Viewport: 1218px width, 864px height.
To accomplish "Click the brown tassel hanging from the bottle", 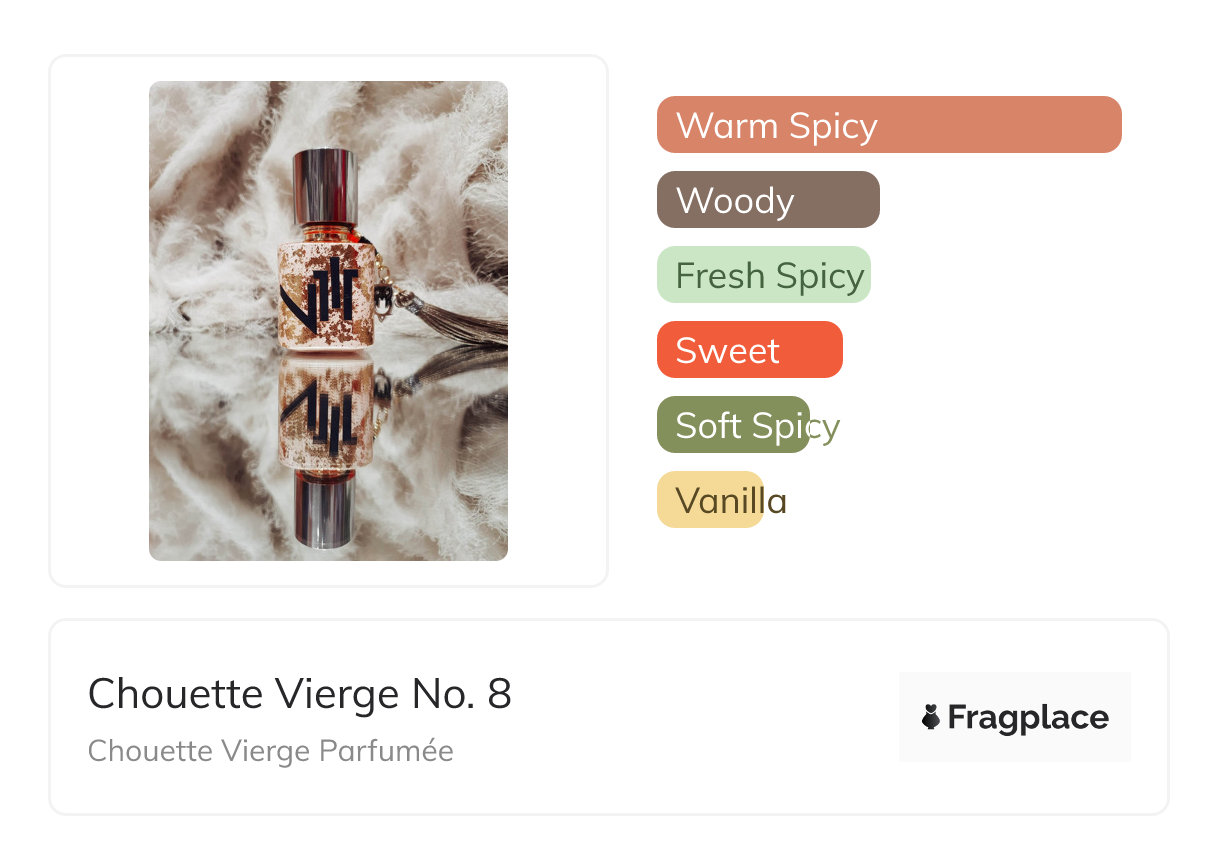I will [x=455, y=320].
